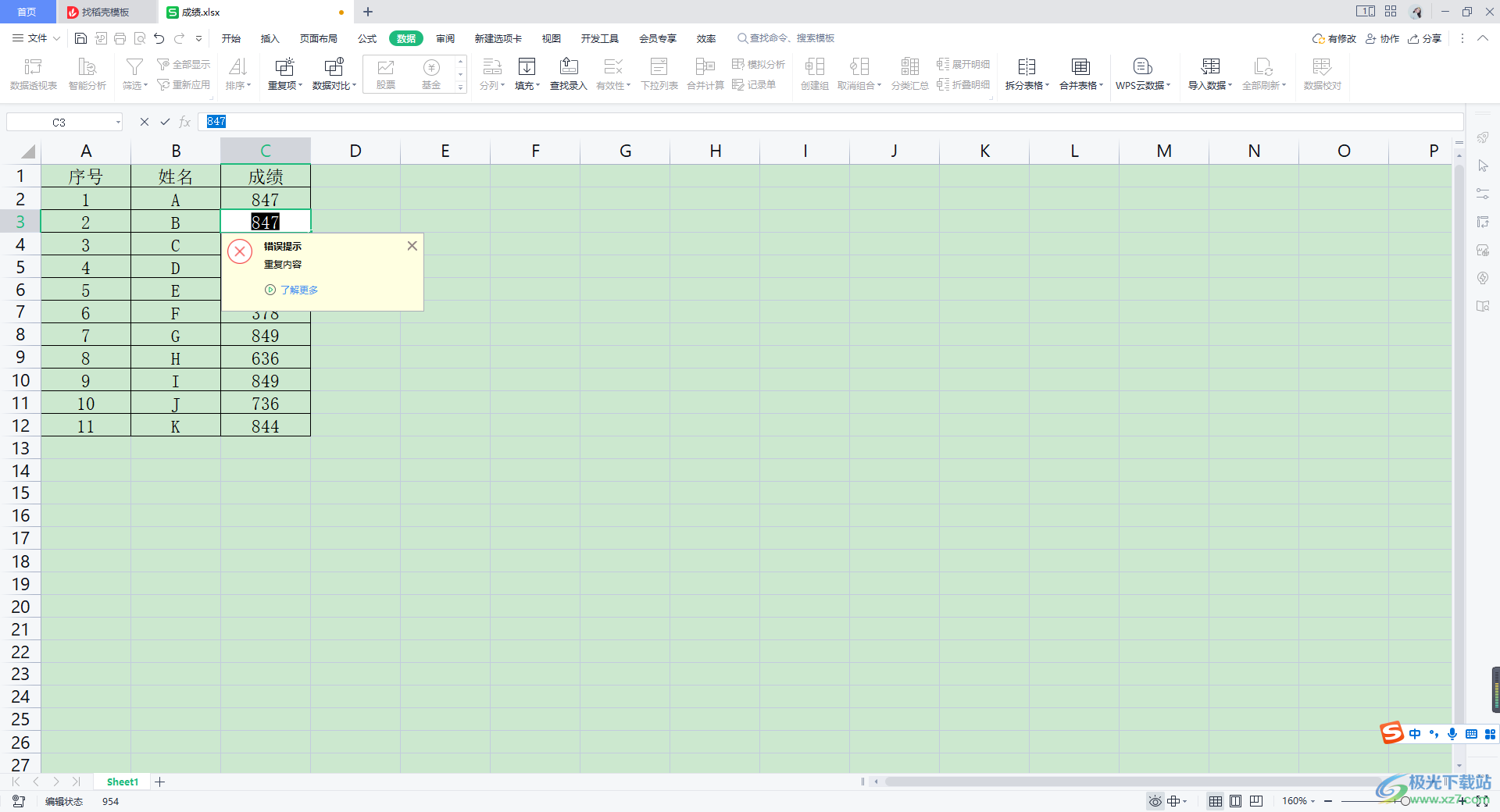1500x812 pixels.
Task: Click the fx insert function icon
Action: coord(185,122)
